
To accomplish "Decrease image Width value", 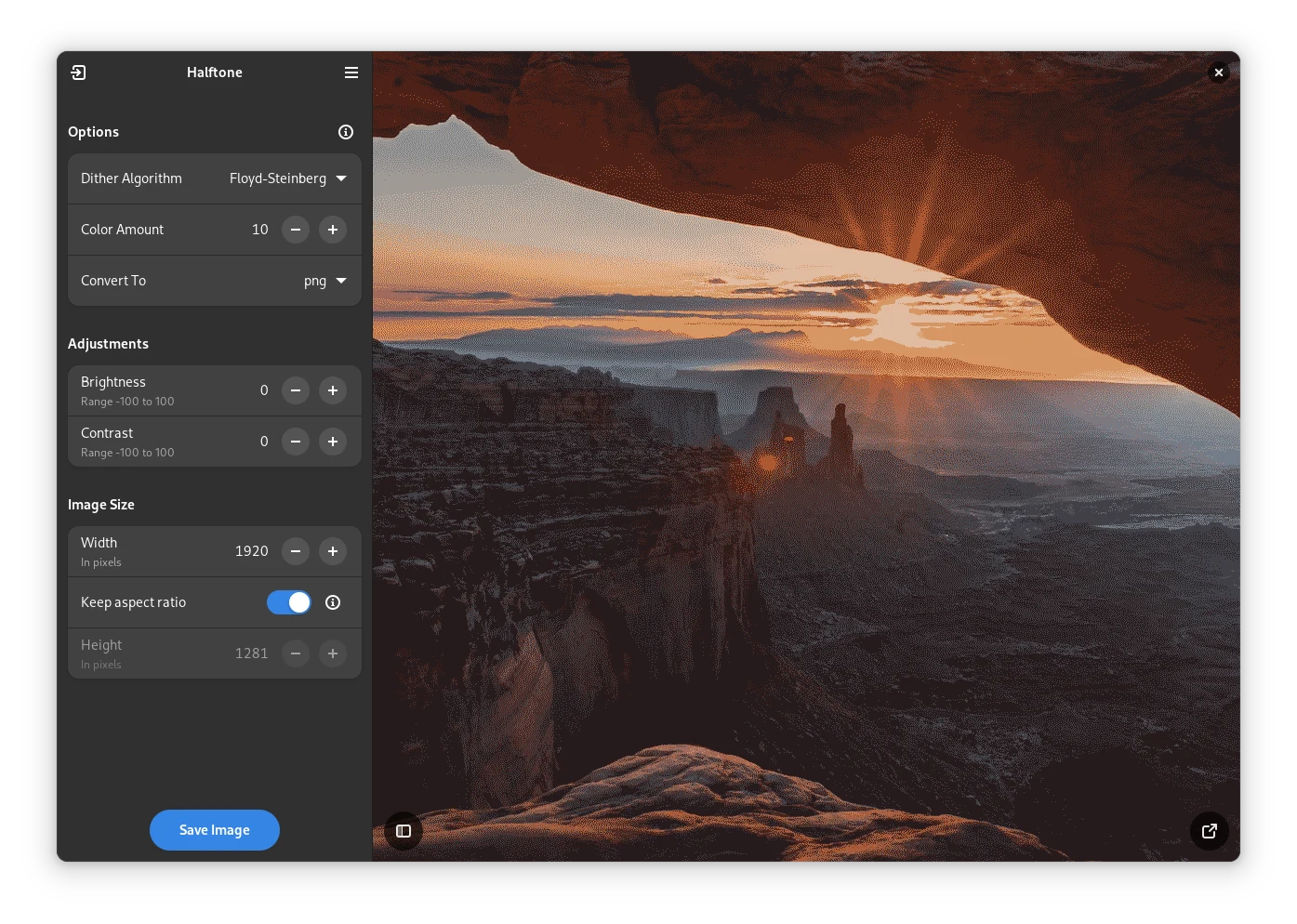I will coord(296,551).
